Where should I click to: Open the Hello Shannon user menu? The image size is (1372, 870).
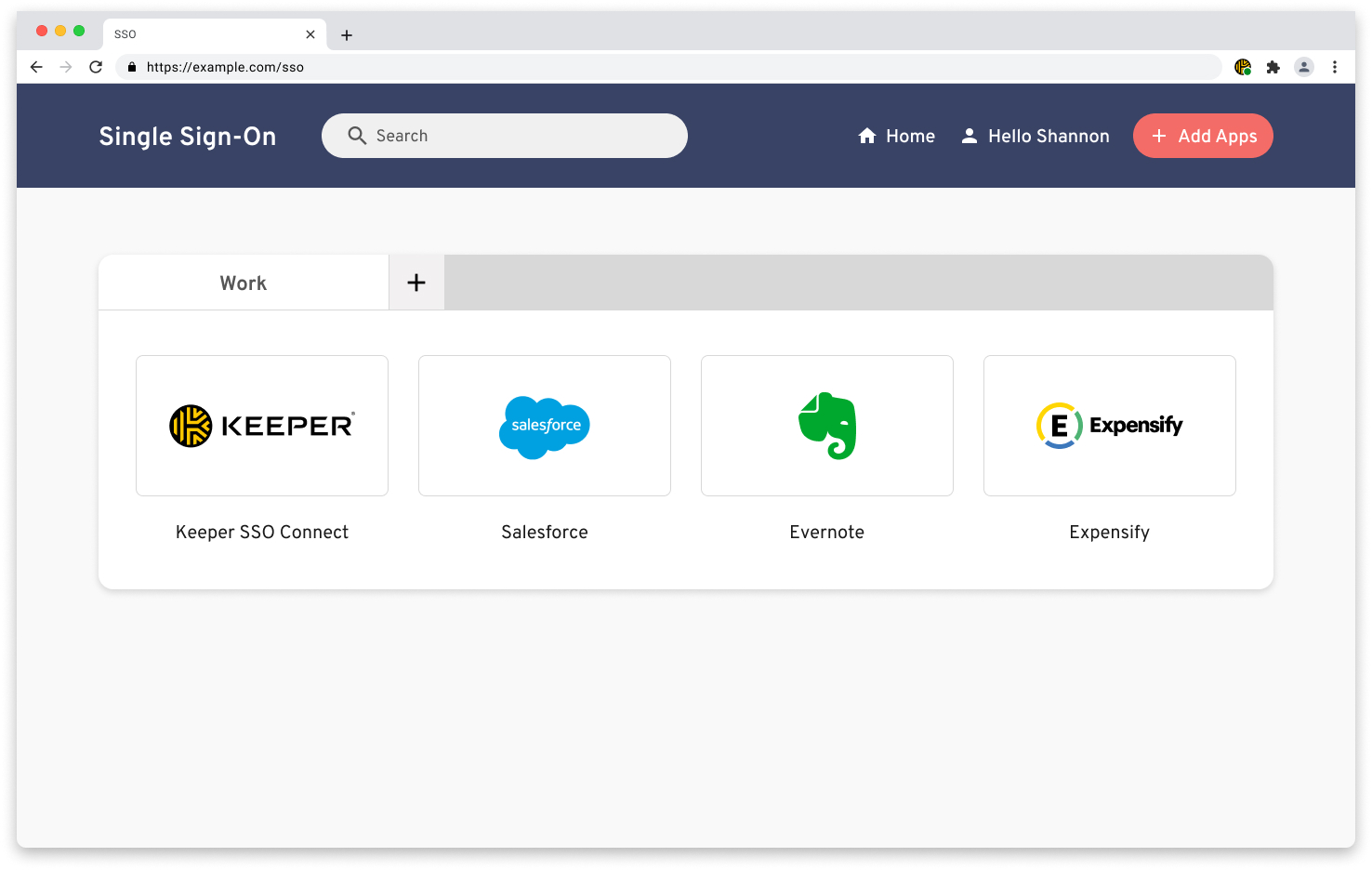1035,136
